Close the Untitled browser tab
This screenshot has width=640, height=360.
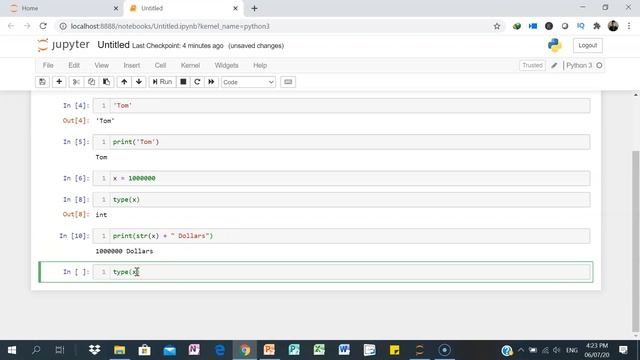pyautogui.click(x=236, y=8)
